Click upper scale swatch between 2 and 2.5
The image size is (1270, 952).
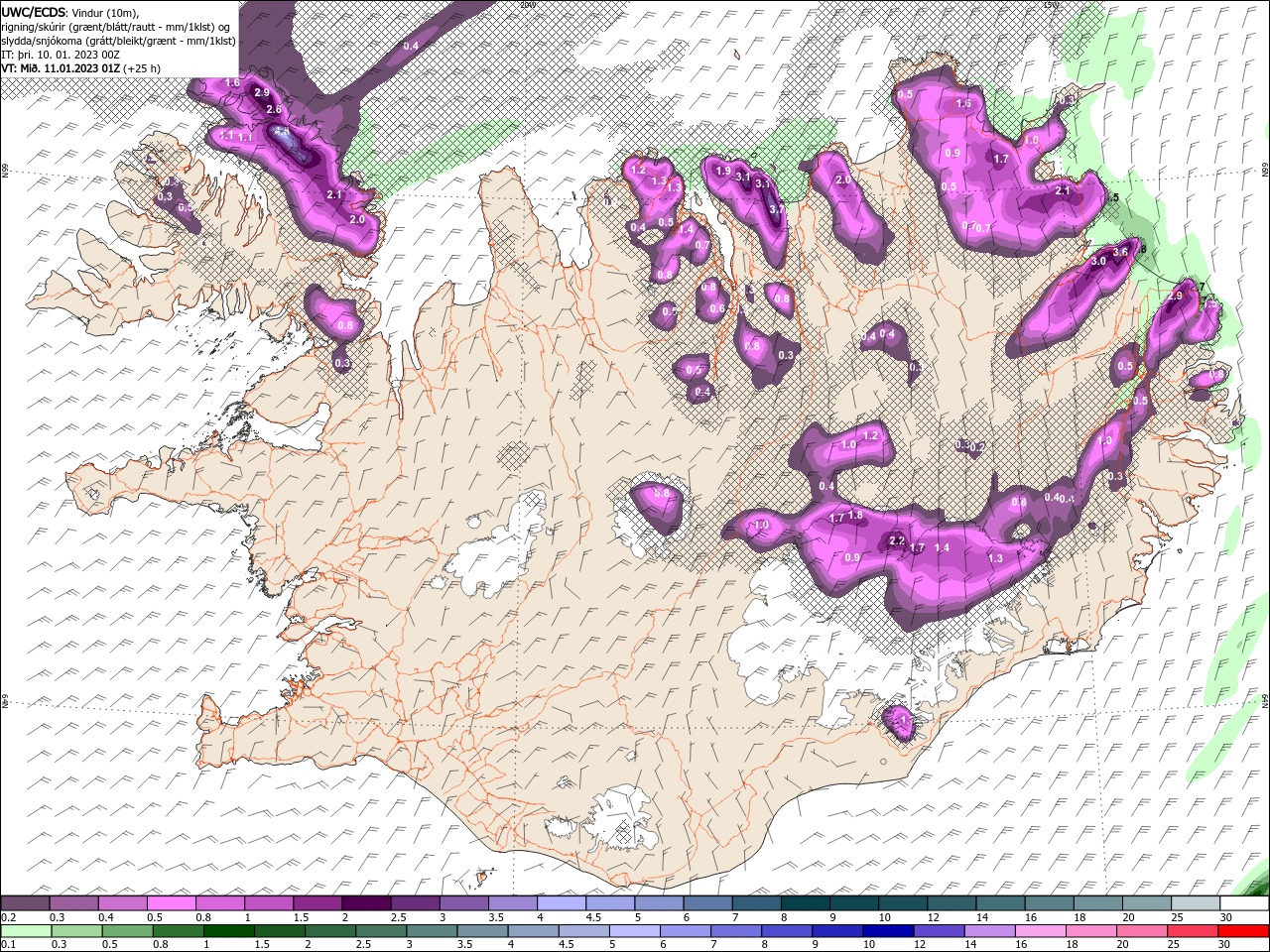click(x=366, y=903)
